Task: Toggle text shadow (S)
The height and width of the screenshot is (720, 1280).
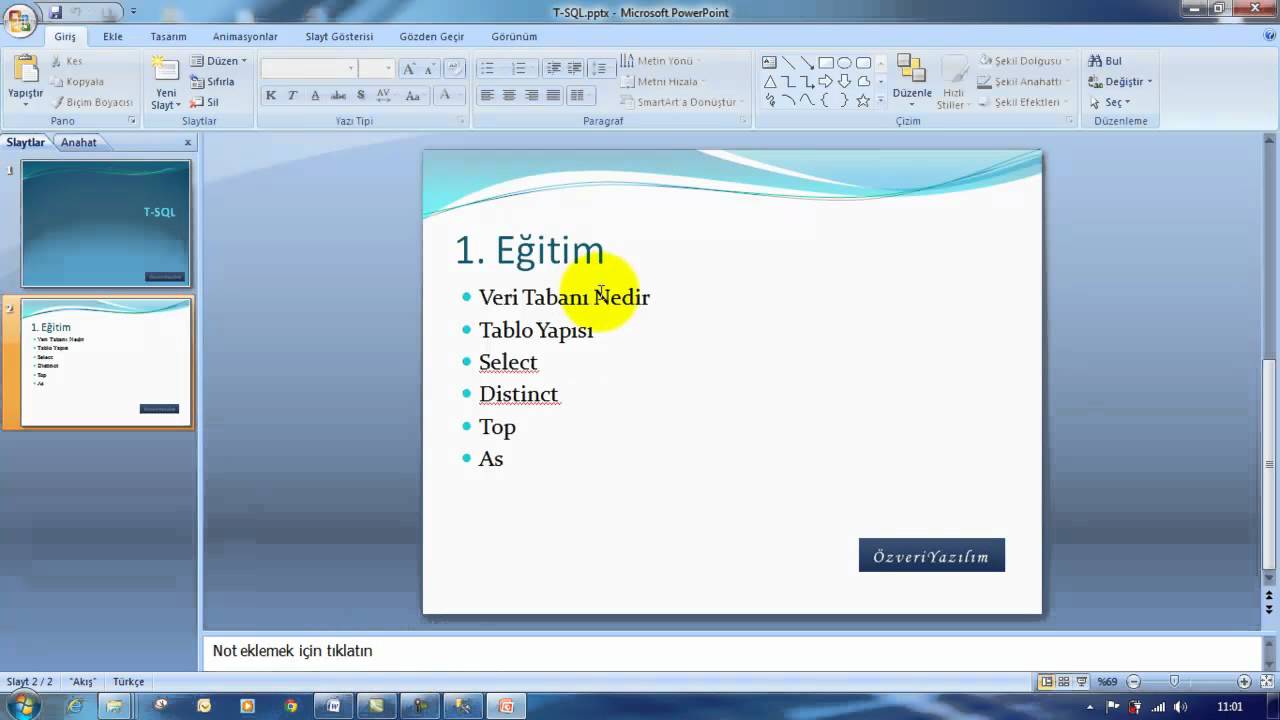Action: (x=361, y=96)
